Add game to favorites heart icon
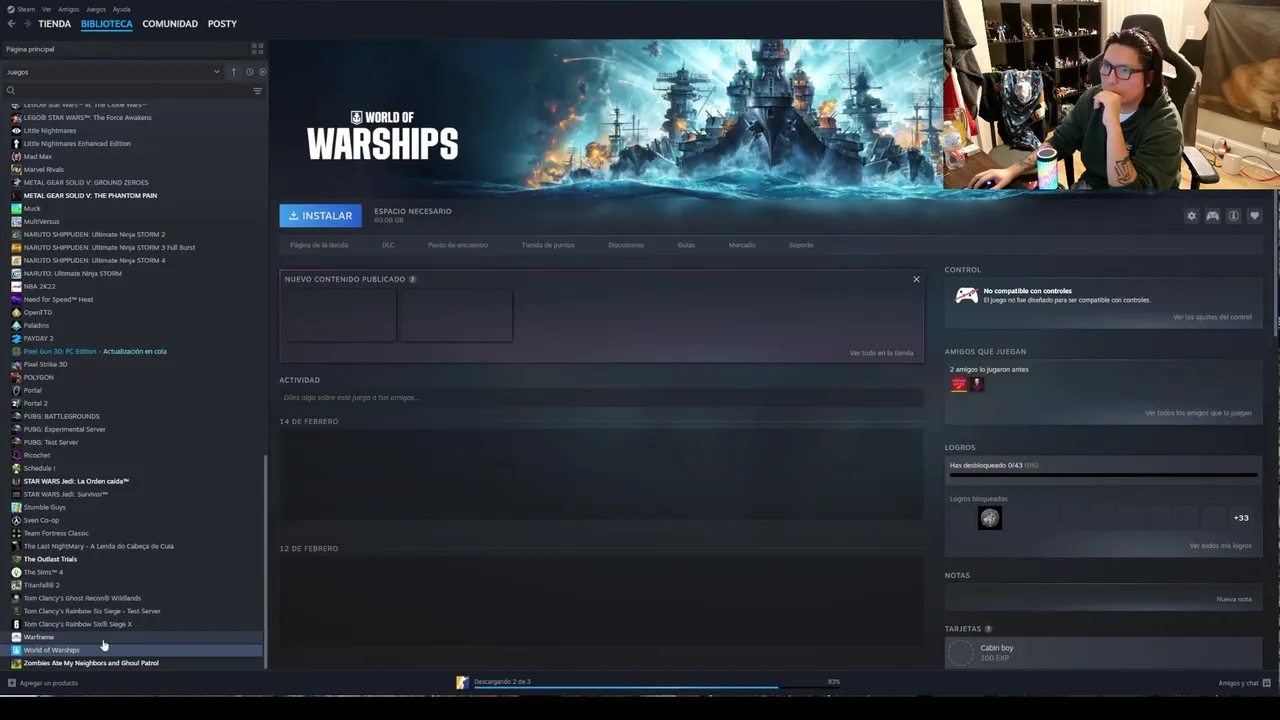This screenshot has height=720, width=1280. click(1254, 216)
